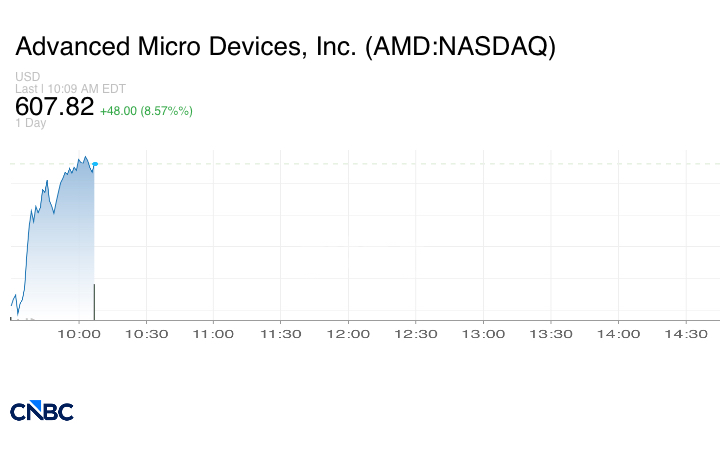The image size is (720, 450).
Task: Click the 11:30 time axis label
Action: (281, 334)
